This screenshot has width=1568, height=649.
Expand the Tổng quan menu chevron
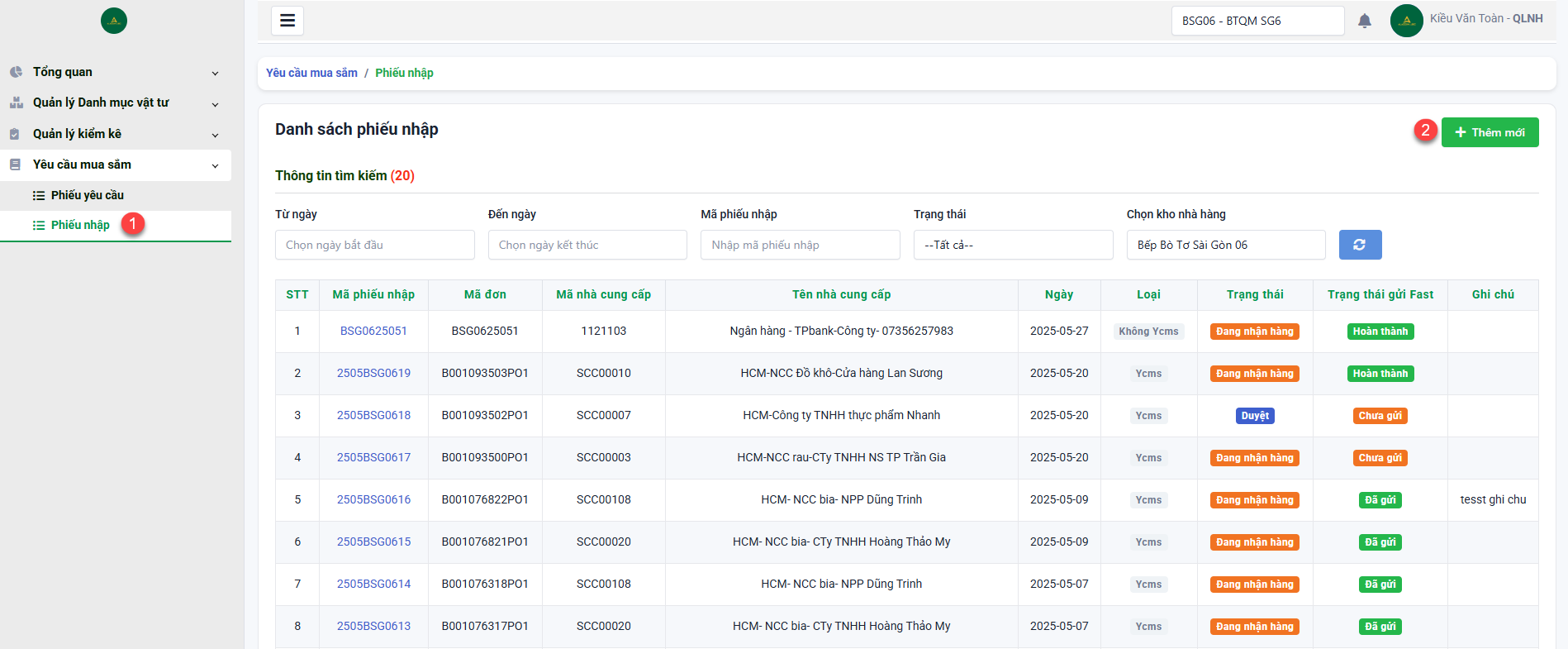click(216, 73)
